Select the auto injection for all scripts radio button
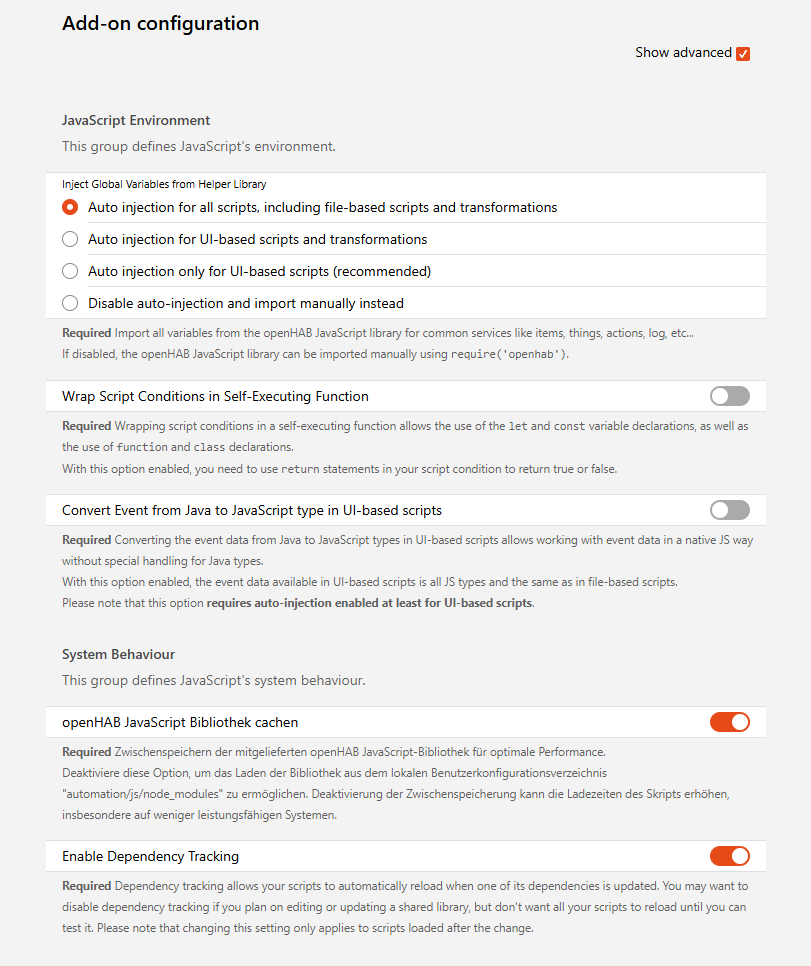This screenshot has height=966, width=811. (x=70, y=208)
